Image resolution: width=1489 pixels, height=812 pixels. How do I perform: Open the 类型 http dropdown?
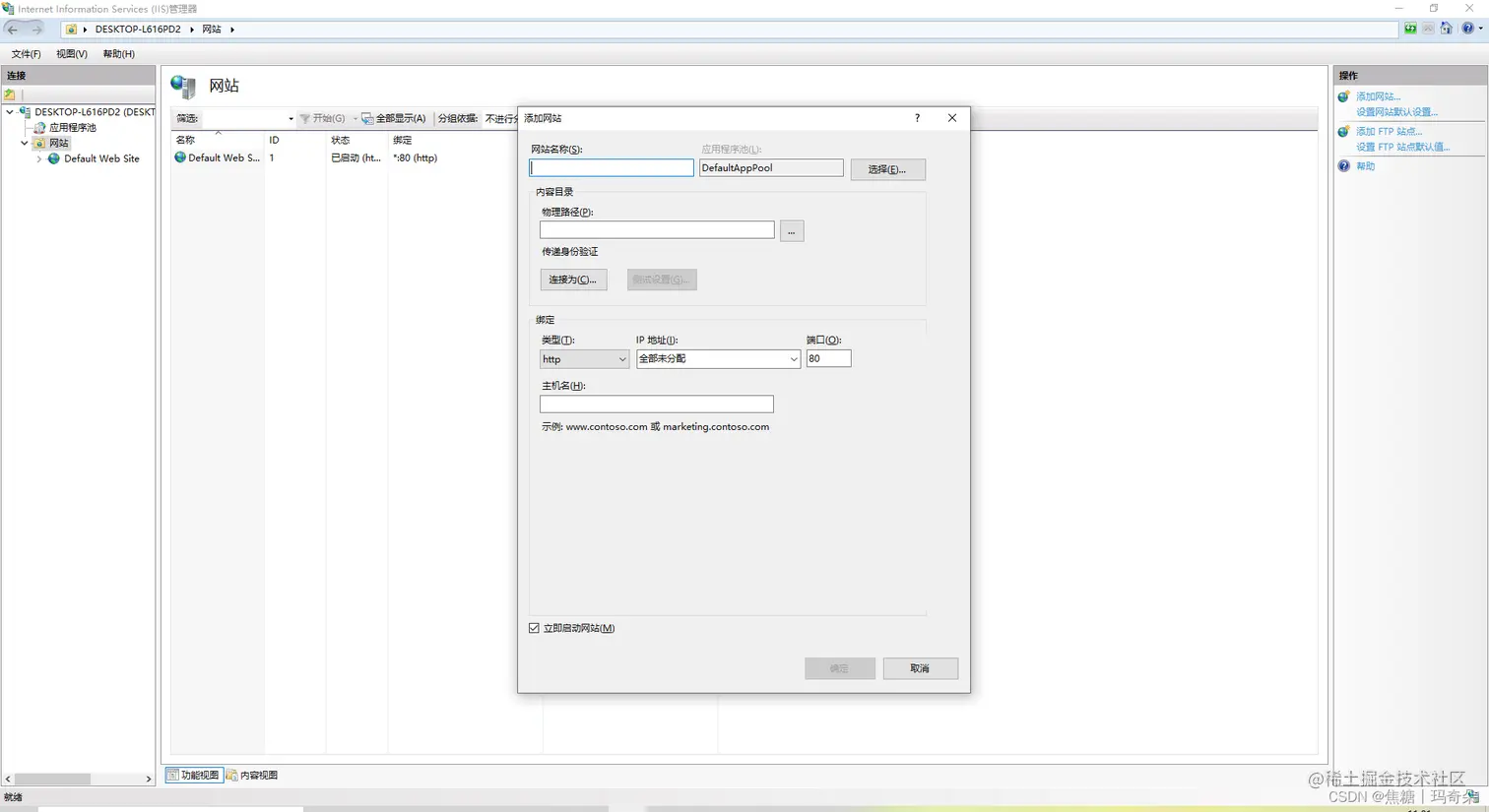[584, 359]
